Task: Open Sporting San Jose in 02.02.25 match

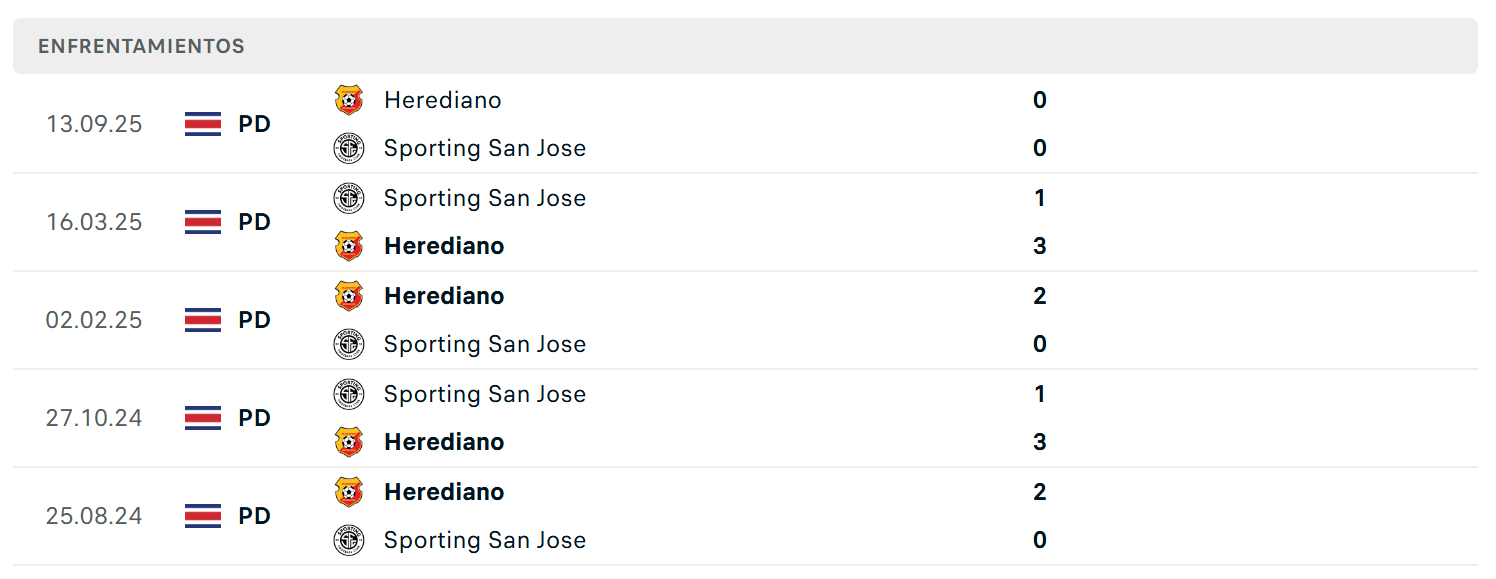Action: [x=484, y=344]
